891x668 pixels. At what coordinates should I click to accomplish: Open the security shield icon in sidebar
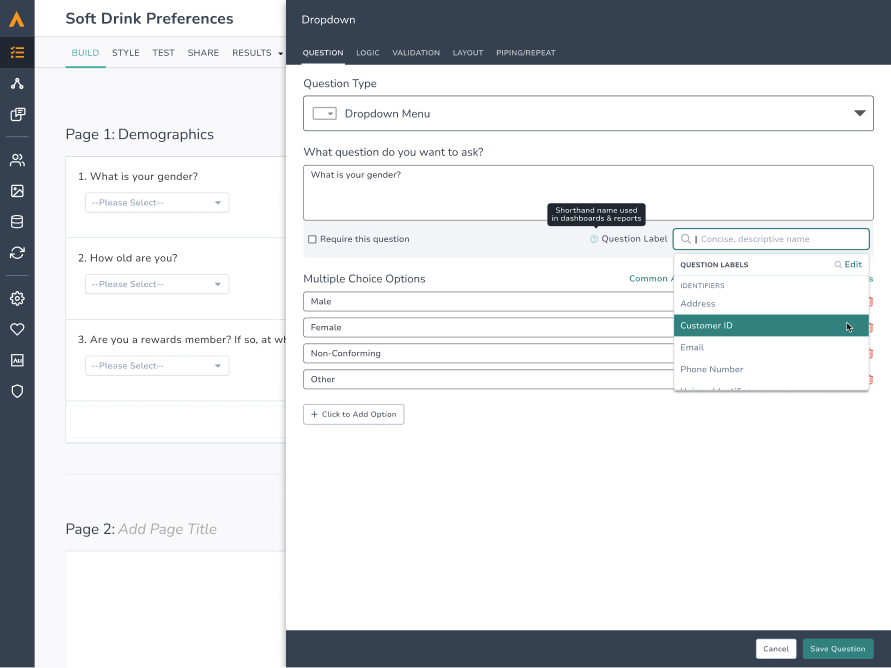coord(17,391)
